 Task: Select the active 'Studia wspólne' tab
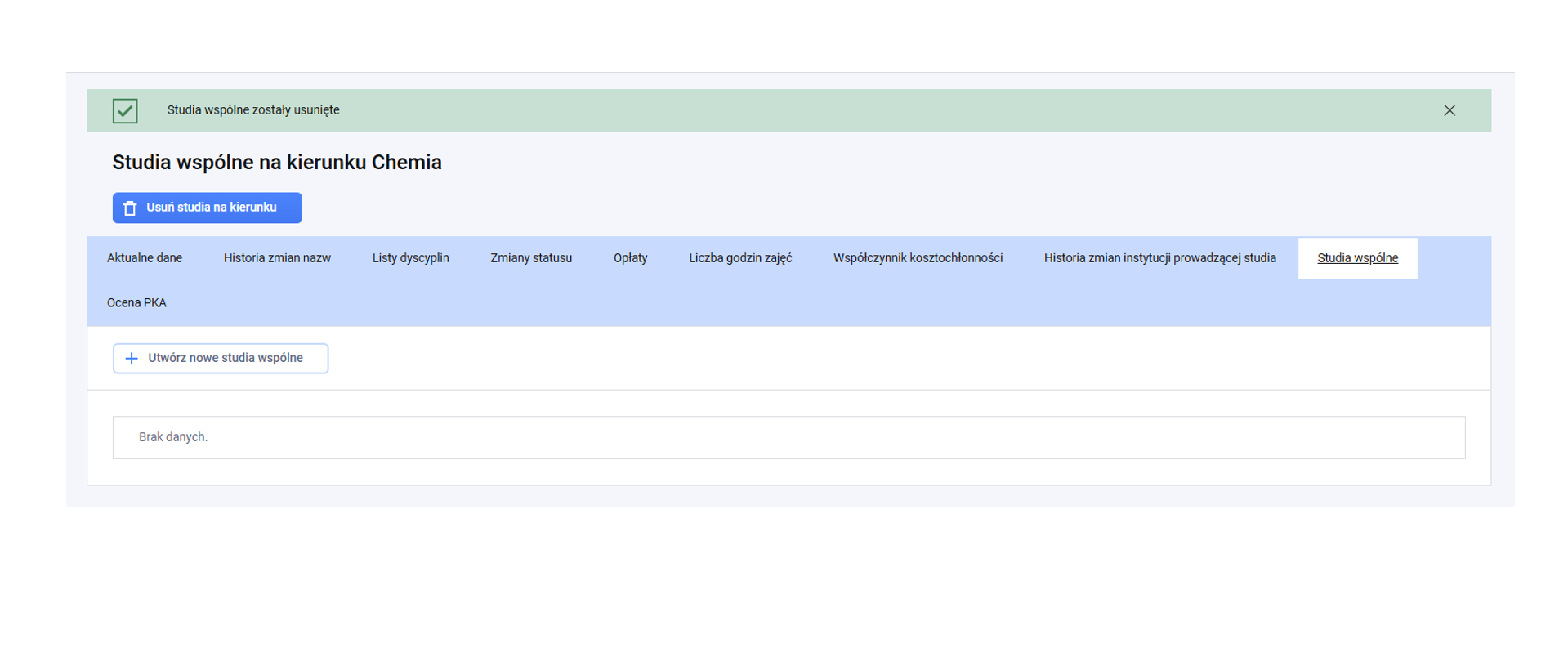1357,258
